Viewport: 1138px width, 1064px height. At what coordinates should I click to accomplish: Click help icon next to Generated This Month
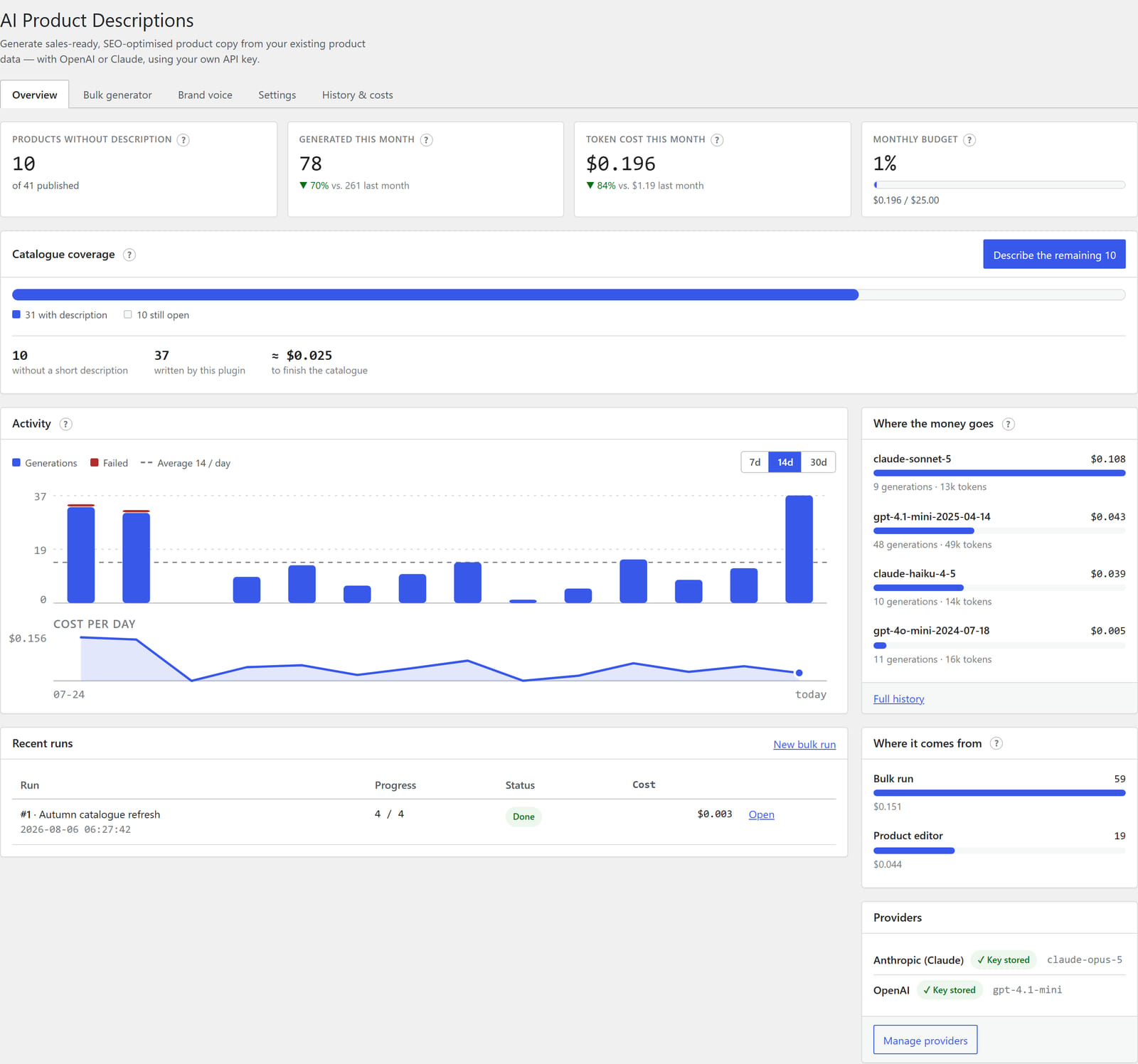(x=427, y=140)
